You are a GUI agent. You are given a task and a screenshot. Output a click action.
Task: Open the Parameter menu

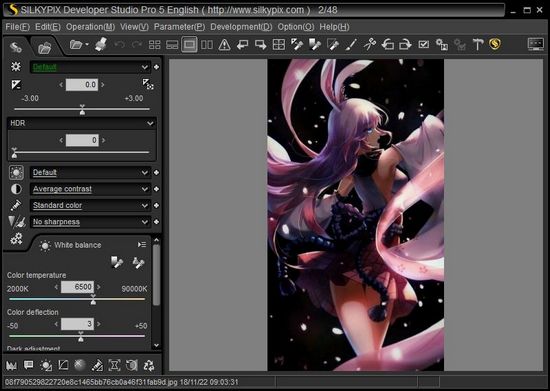[x=179, y=27]
